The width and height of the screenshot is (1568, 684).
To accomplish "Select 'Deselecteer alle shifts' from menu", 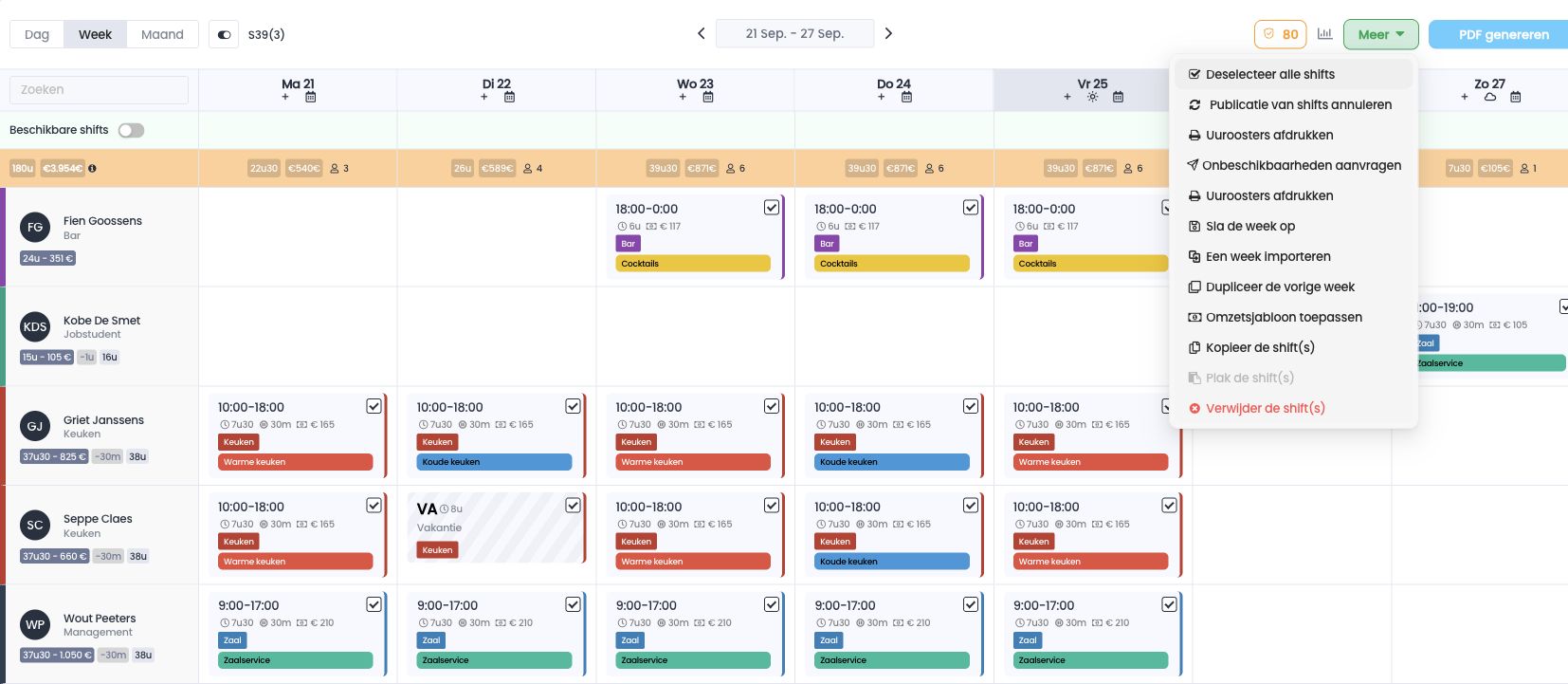I will (x=1294, y=74).
